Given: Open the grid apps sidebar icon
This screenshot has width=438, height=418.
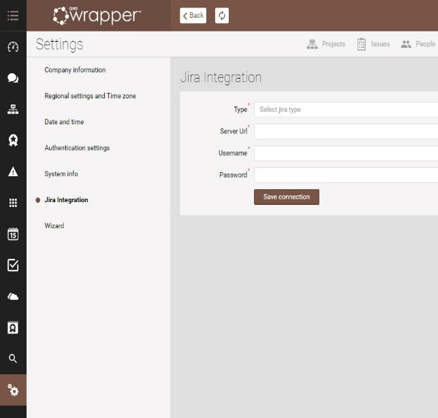Looking at the screenshot, I should point(13,203).
